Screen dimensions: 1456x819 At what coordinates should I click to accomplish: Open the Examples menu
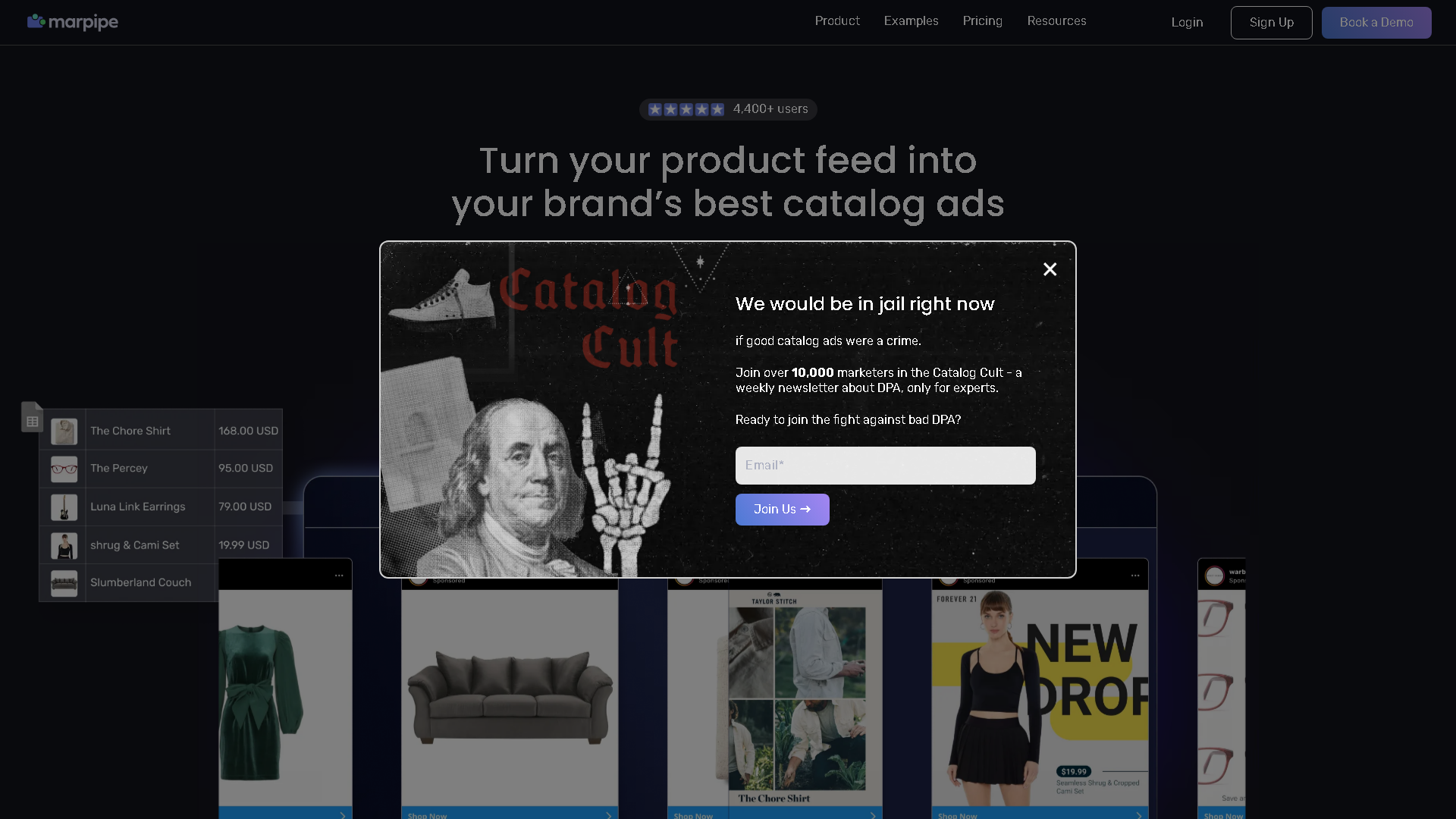click(x=911, y=21)
